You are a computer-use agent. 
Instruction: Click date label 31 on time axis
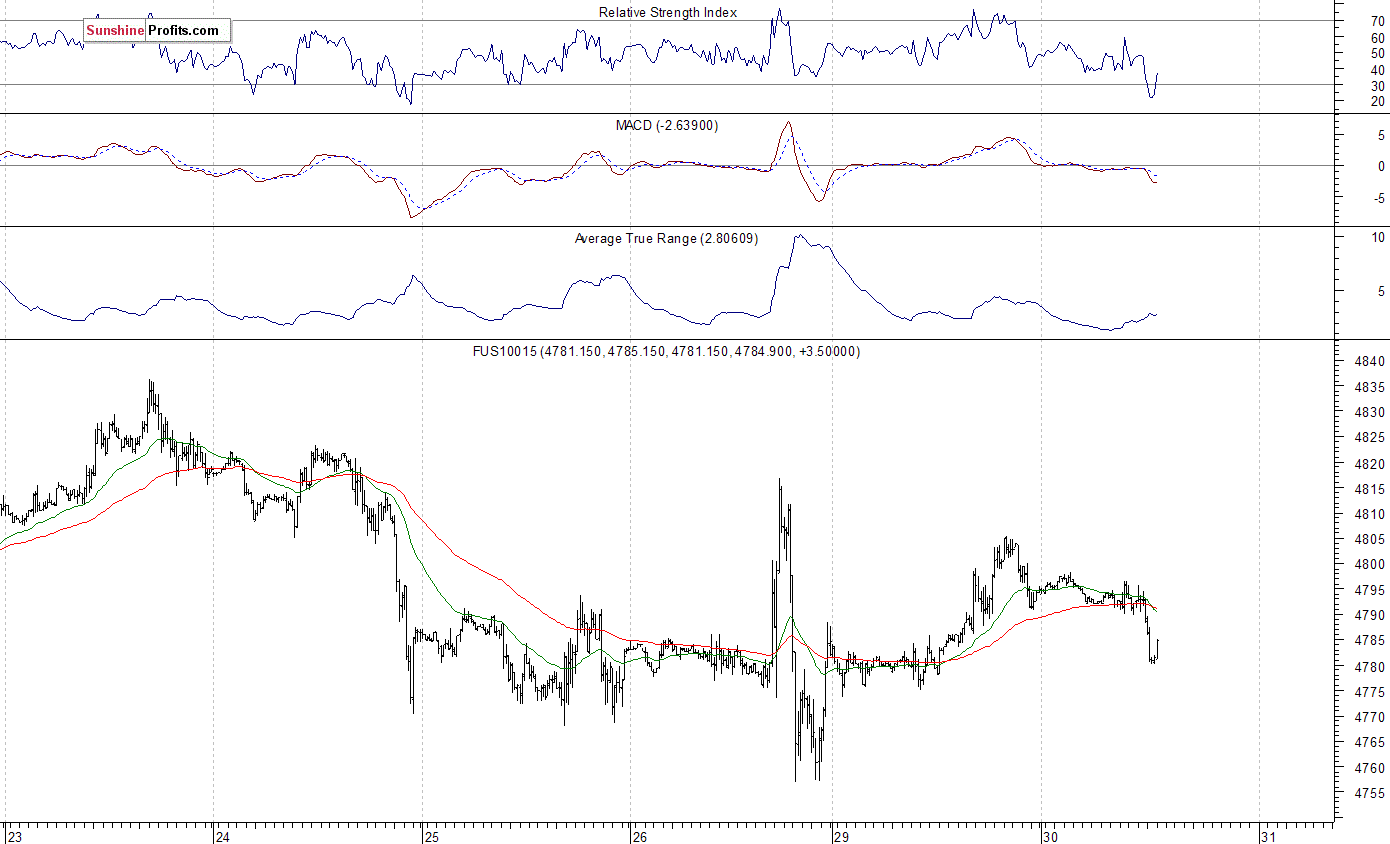pyautogui.click(x=1268, y=836)
